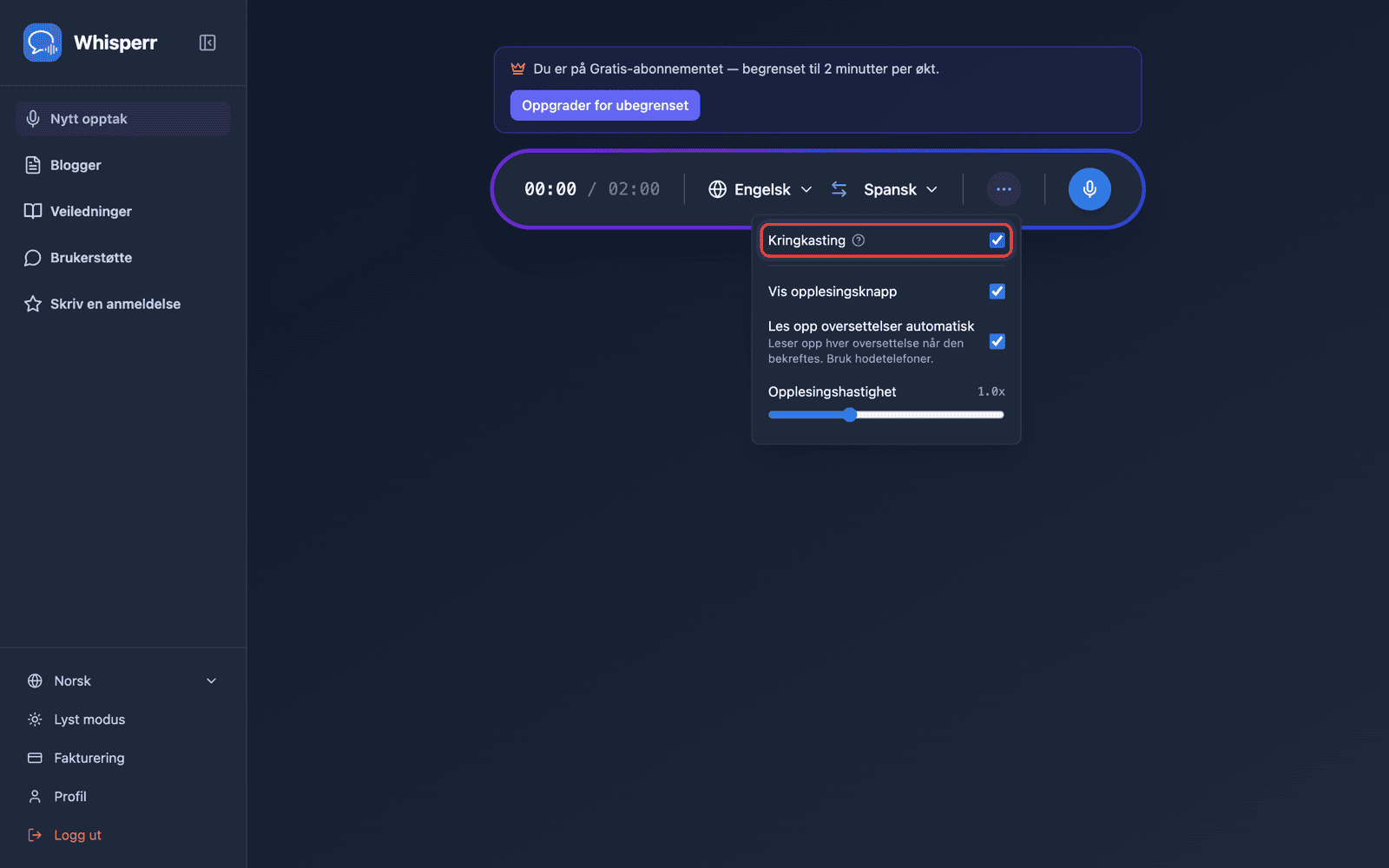Click the book icon beside Veiledninger
Image resolution: width=1389 pixels, height=868 pixels.
[x=33, y=211]
